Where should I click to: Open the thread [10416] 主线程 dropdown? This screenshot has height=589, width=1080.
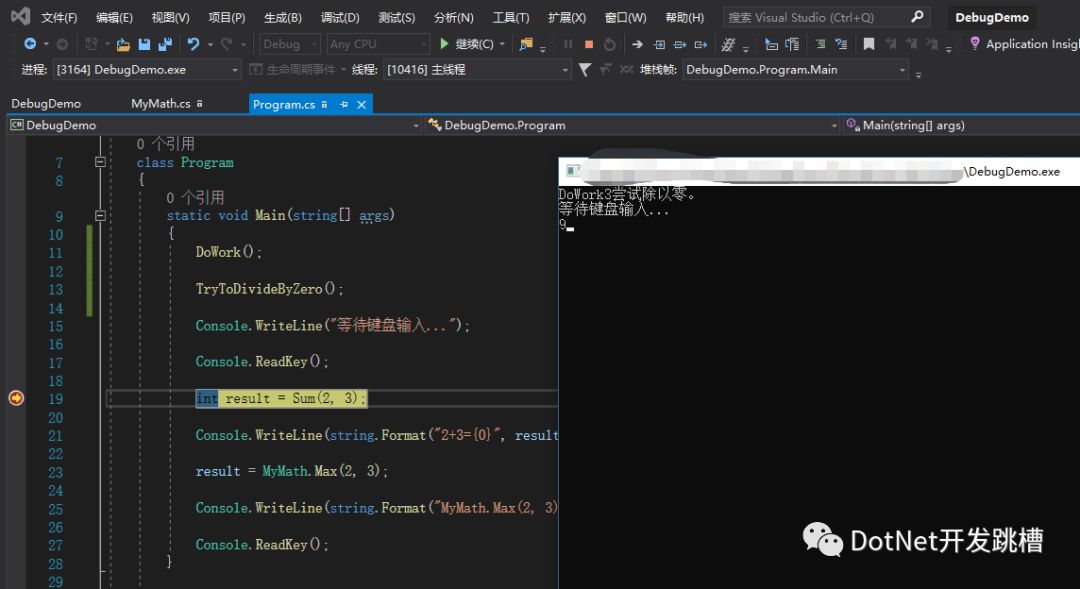click(477, 70)
